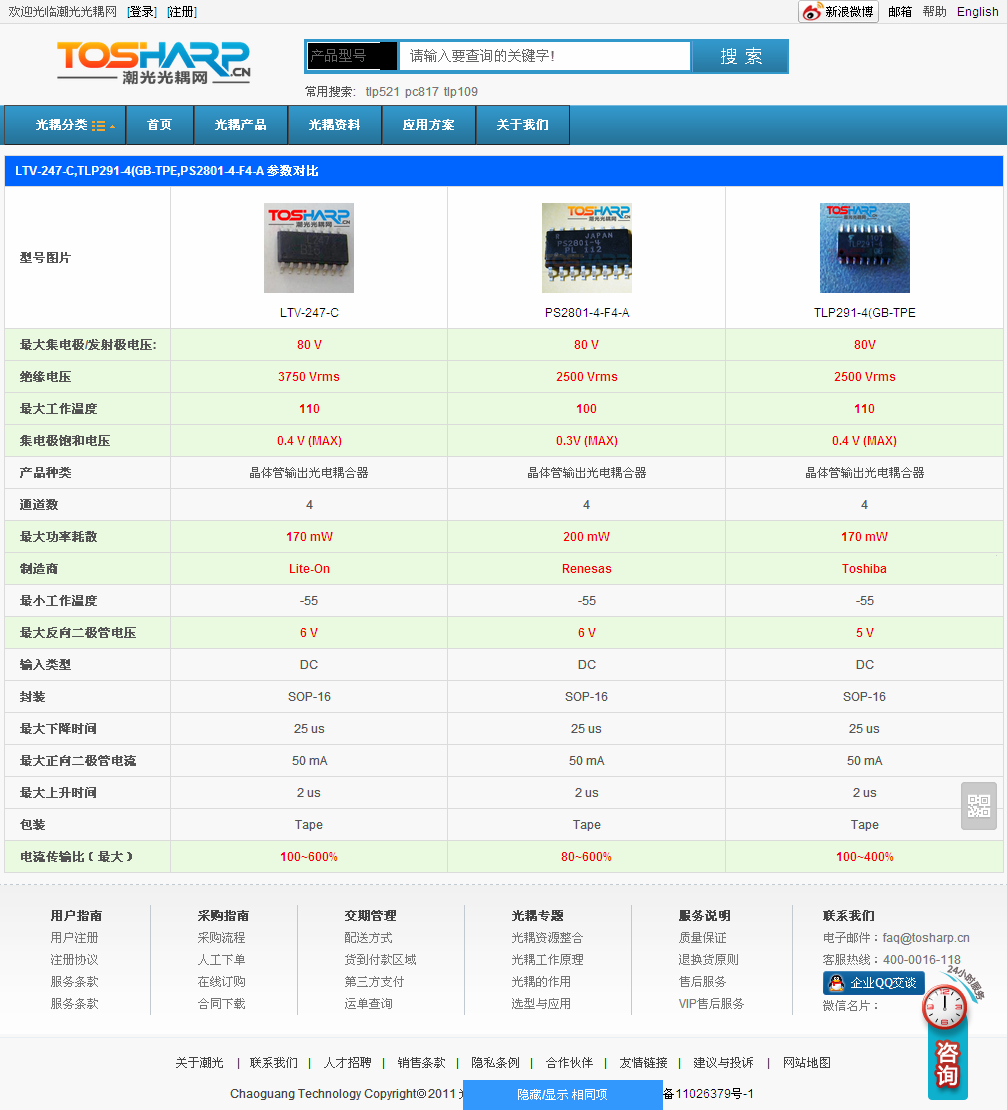Click the 登录 login link
Image resolution: width=1007 pixels, height=1110 pixels.
(x=142, y=12)
